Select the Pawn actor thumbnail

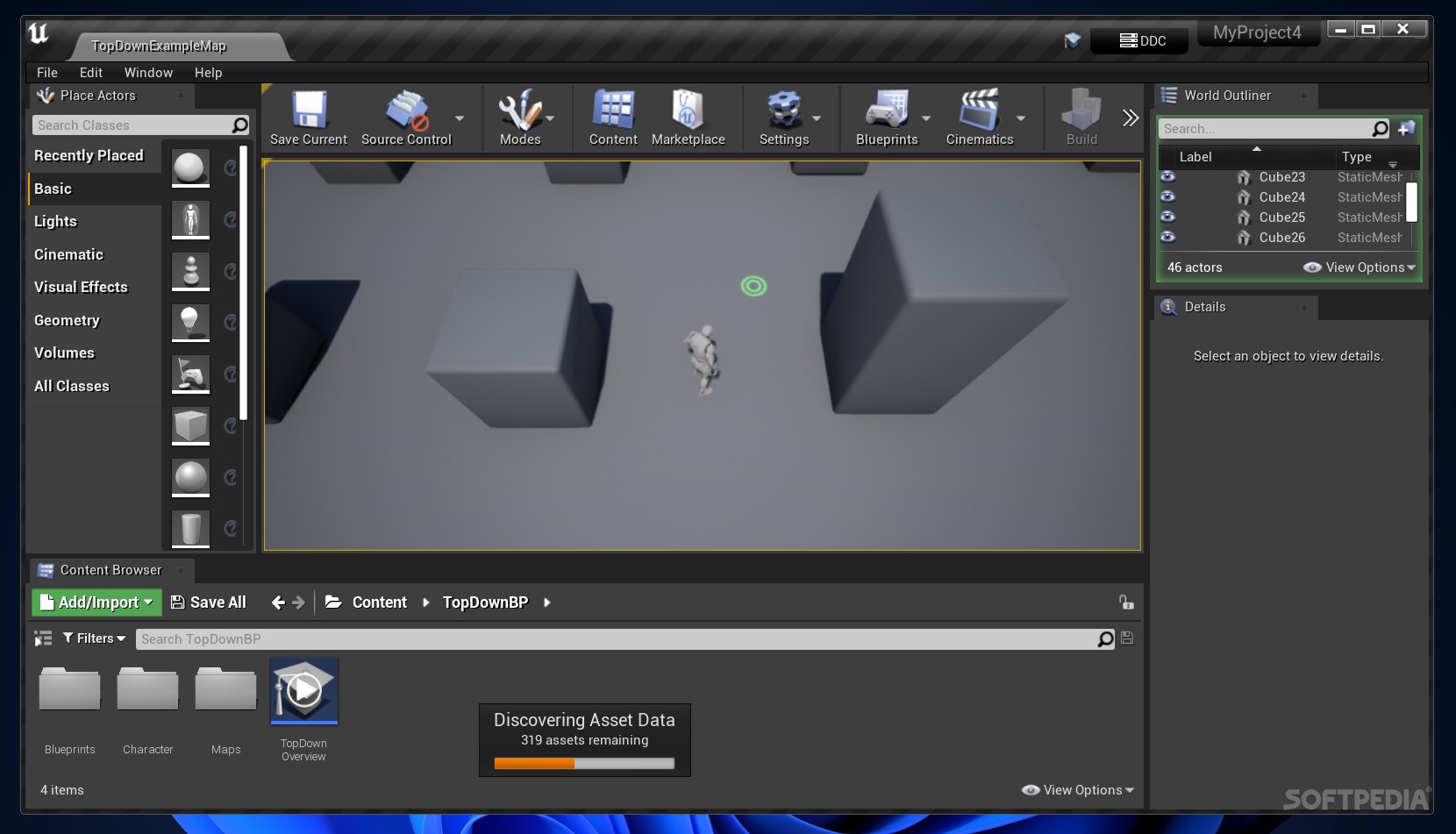(x=190, y=271)
